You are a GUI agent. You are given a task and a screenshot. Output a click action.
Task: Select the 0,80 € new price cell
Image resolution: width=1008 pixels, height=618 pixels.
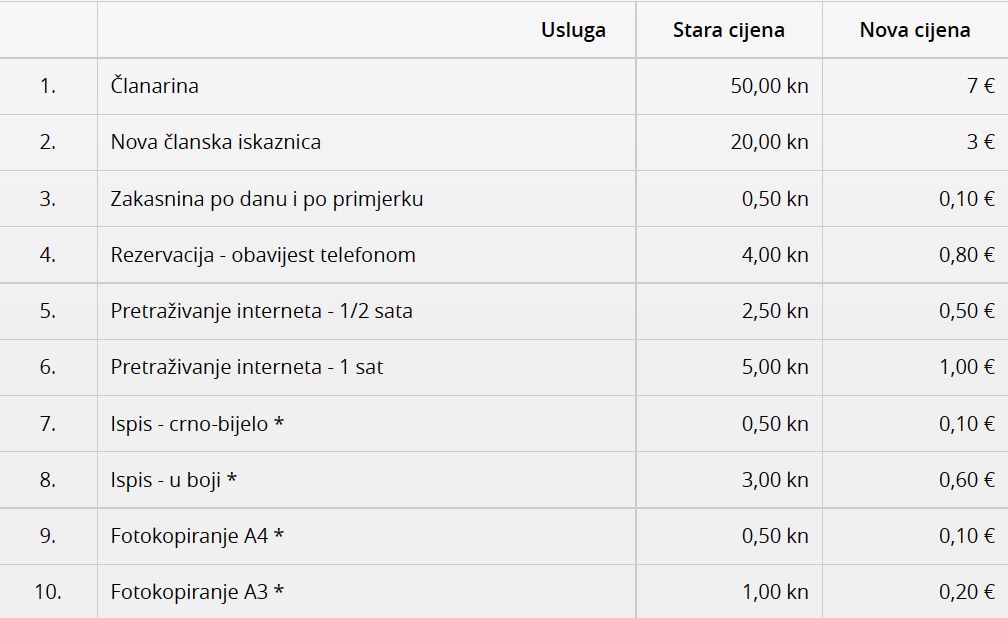pos(966,255)
